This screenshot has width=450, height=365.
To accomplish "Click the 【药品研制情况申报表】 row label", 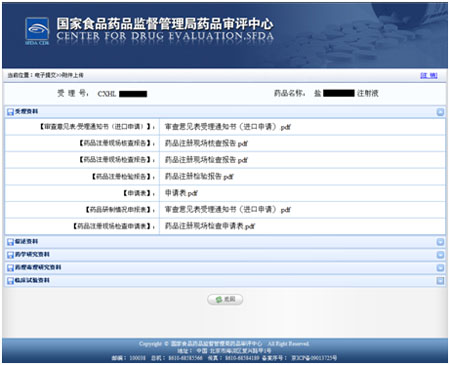I will [120, 210].
